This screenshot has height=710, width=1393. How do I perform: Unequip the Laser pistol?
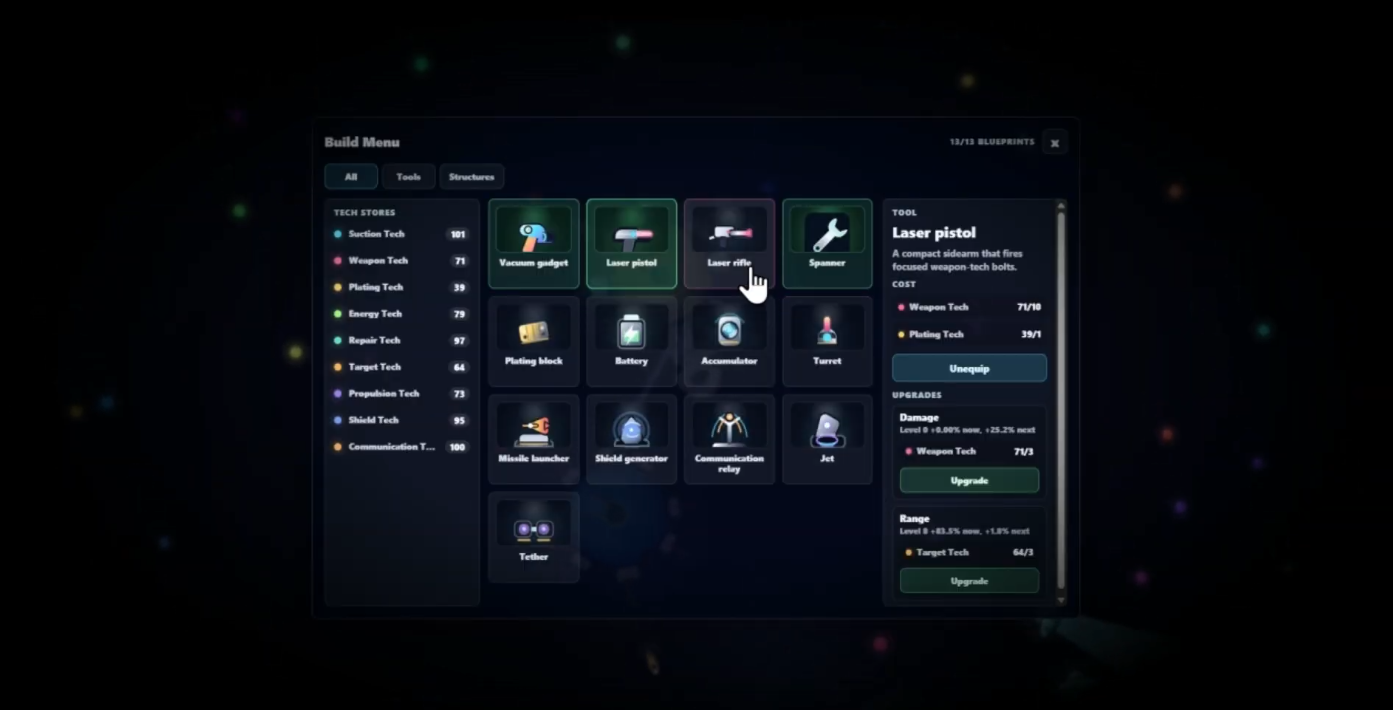(x=969, y=368)
